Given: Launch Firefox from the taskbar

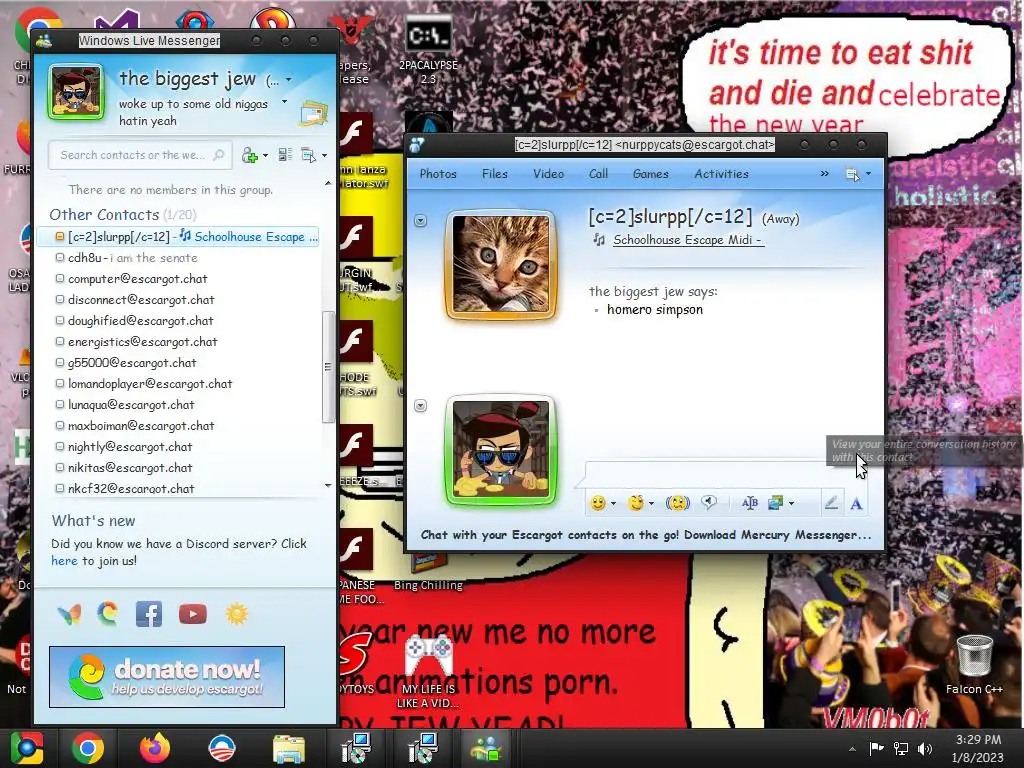Looking at the screenshot, I should pyautogui.click(x=155, y=748).
